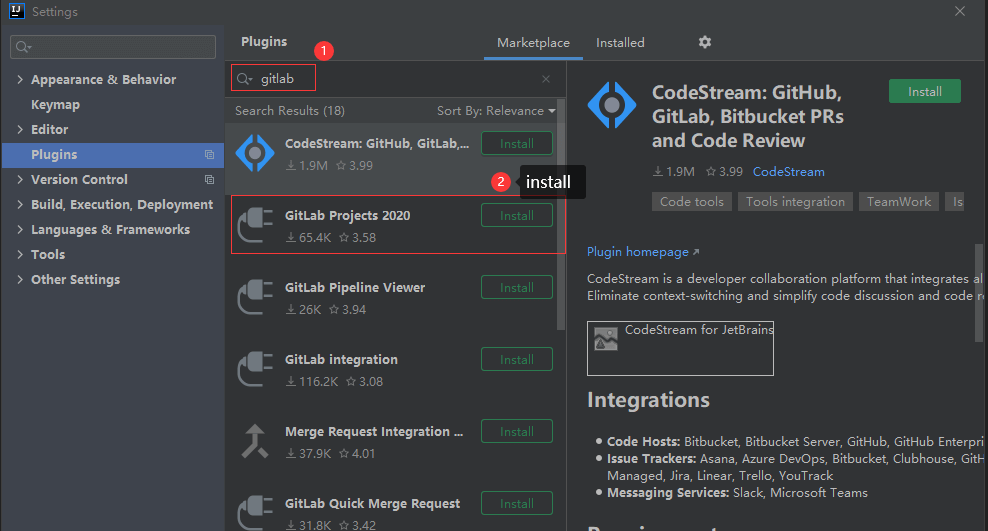Click Search Results (18) label
Viewport: 988px width, 531px height.
(x=290, y=111)
